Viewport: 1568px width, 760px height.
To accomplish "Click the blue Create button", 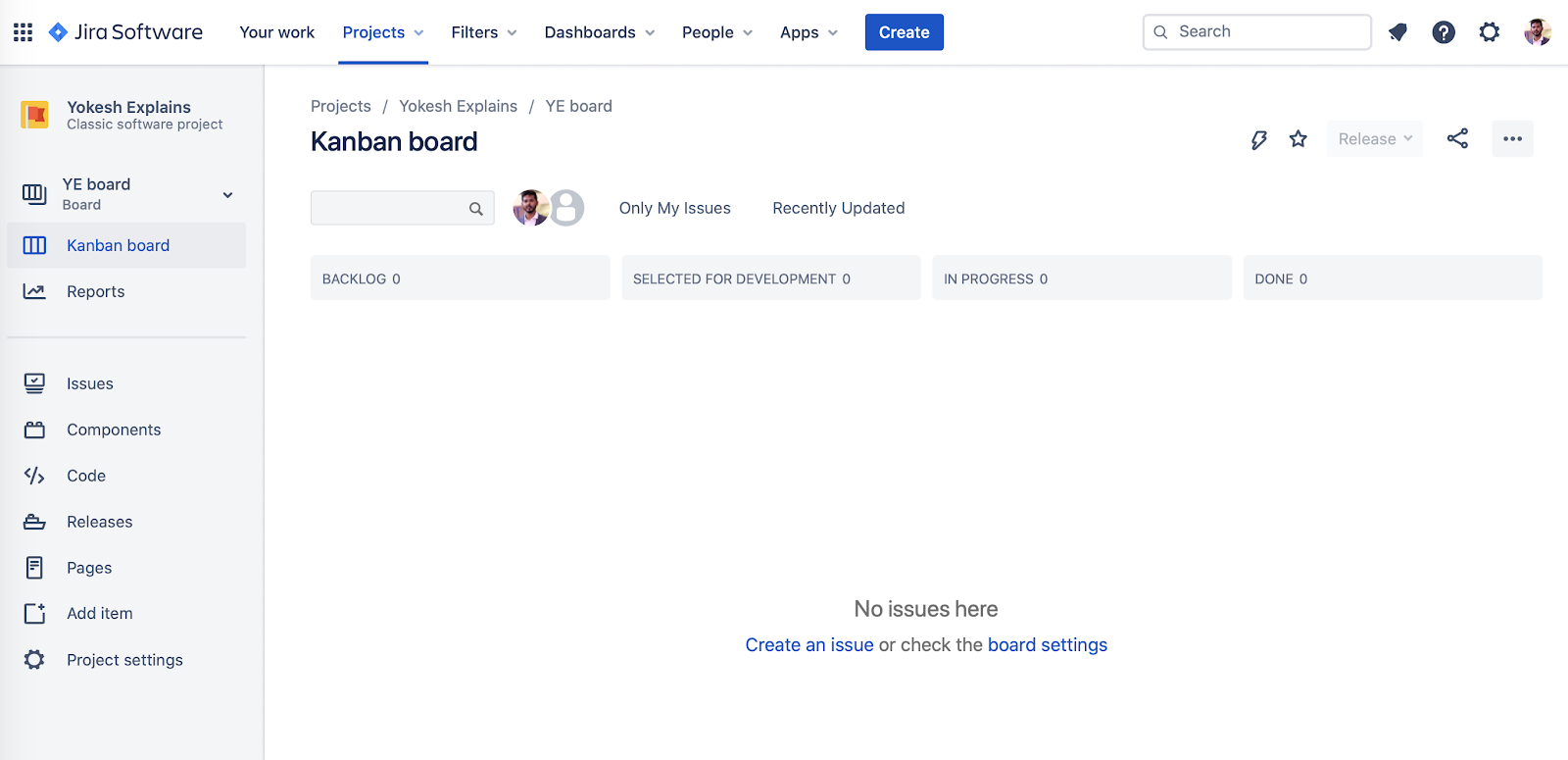I will click(x=905, y=32).
